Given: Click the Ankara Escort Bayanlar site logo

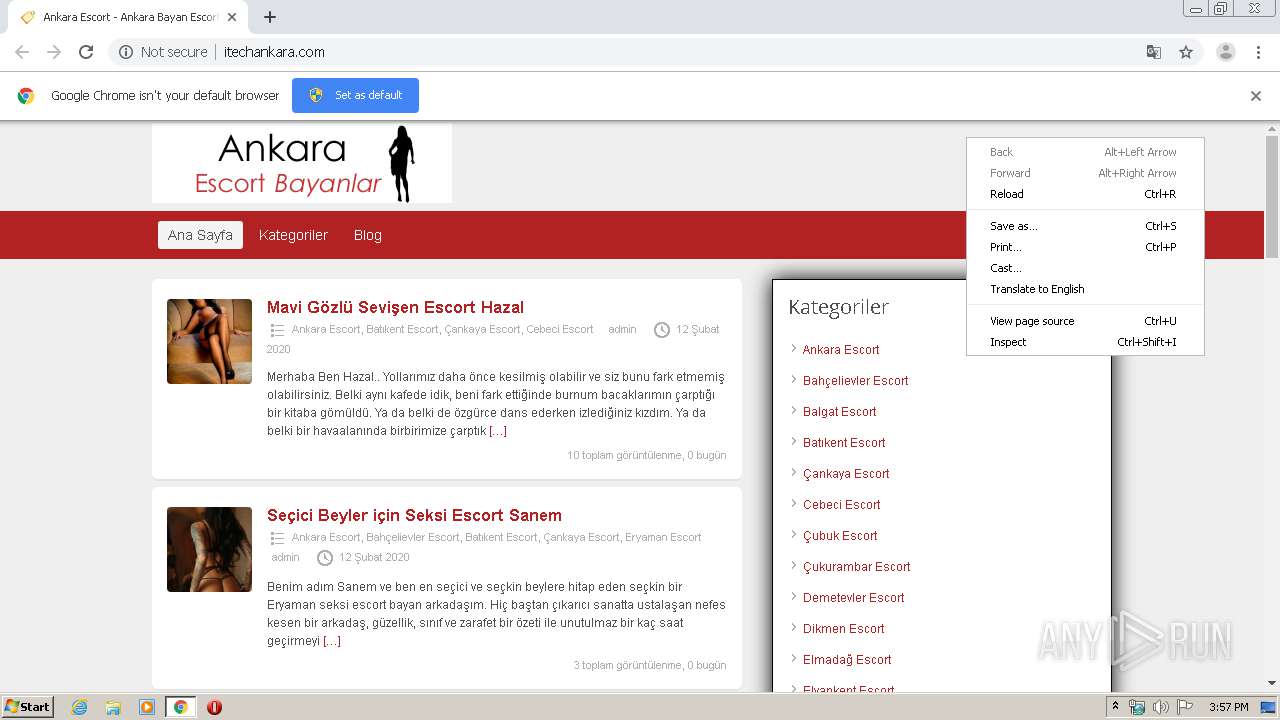Looking at the screenshot, I should point(302,163).
